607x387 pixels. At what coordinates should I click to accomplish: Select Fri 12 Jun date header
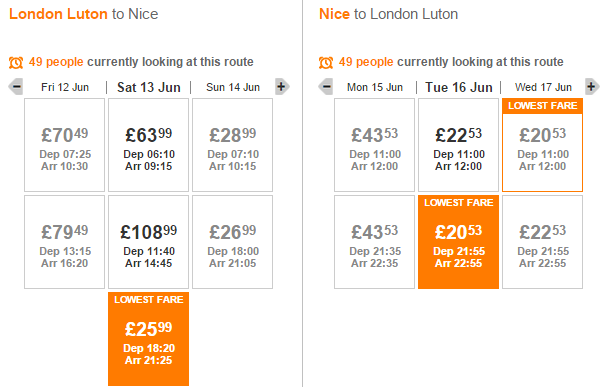tap(65, 87)
